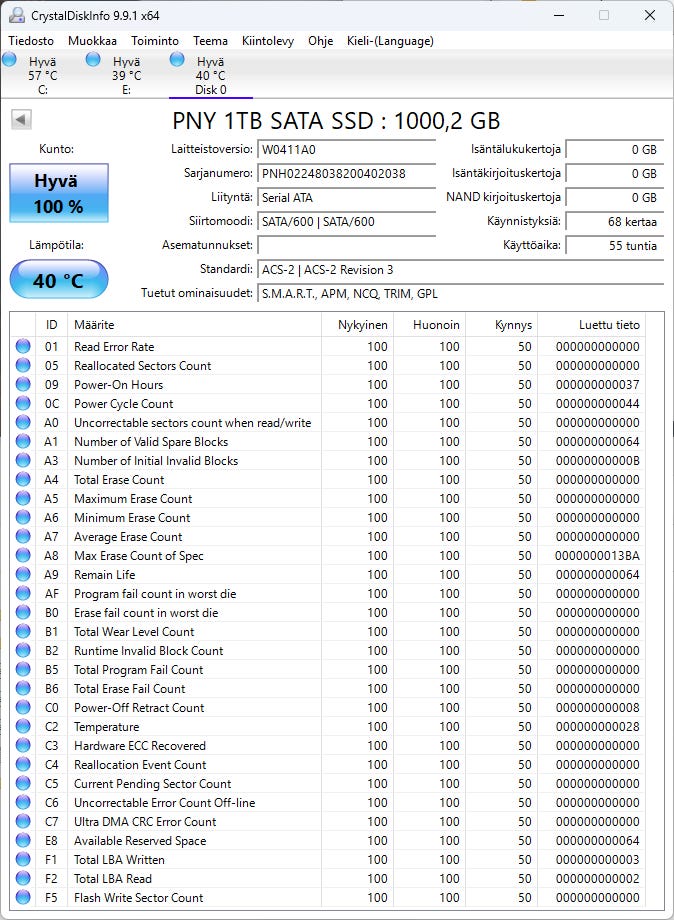The height and width of the screenshot is (920, 674).
Task: Click the Huonoin column header
Action: point(429,325)
